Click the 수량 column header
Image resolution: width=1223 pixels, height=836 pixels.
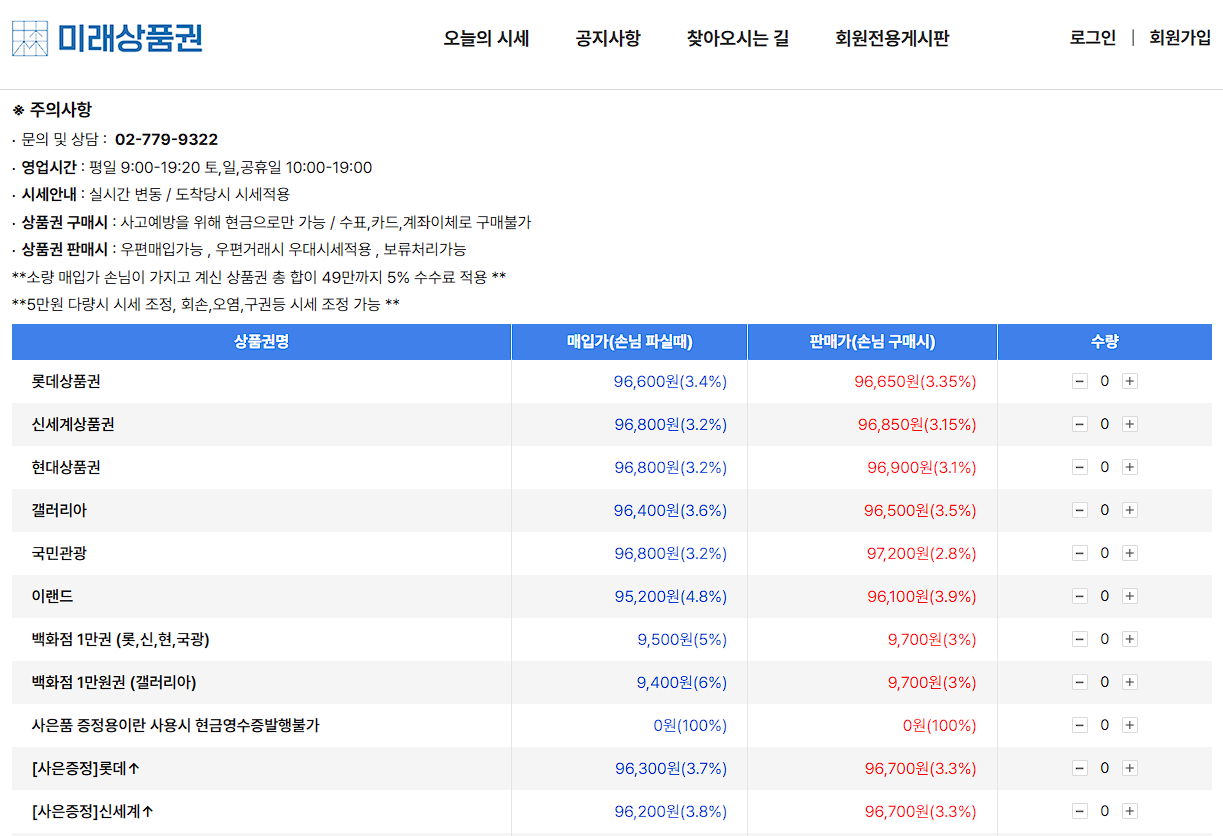click(1105, 342)
